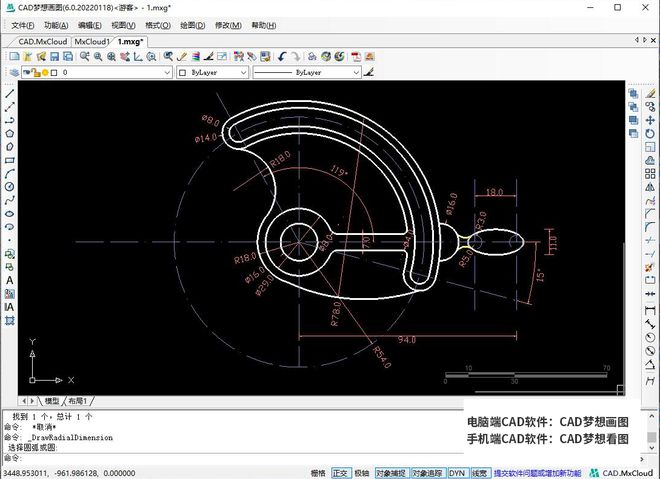Select the Circle drawing tool
Screen dimensions: 660x479
[x=9, y=187]
